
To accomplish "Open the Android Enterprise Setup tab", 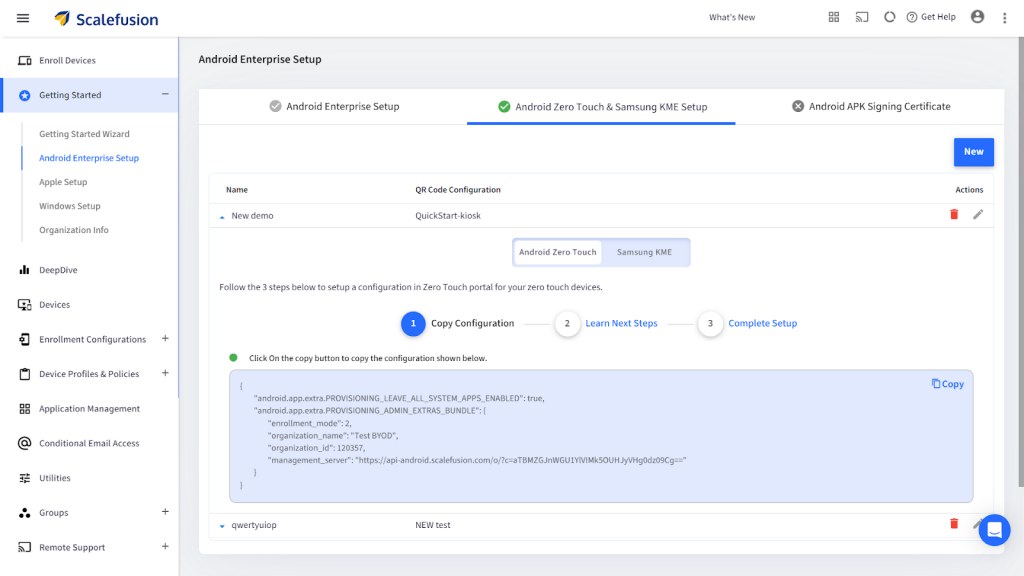I will click(x=334, y=107).
